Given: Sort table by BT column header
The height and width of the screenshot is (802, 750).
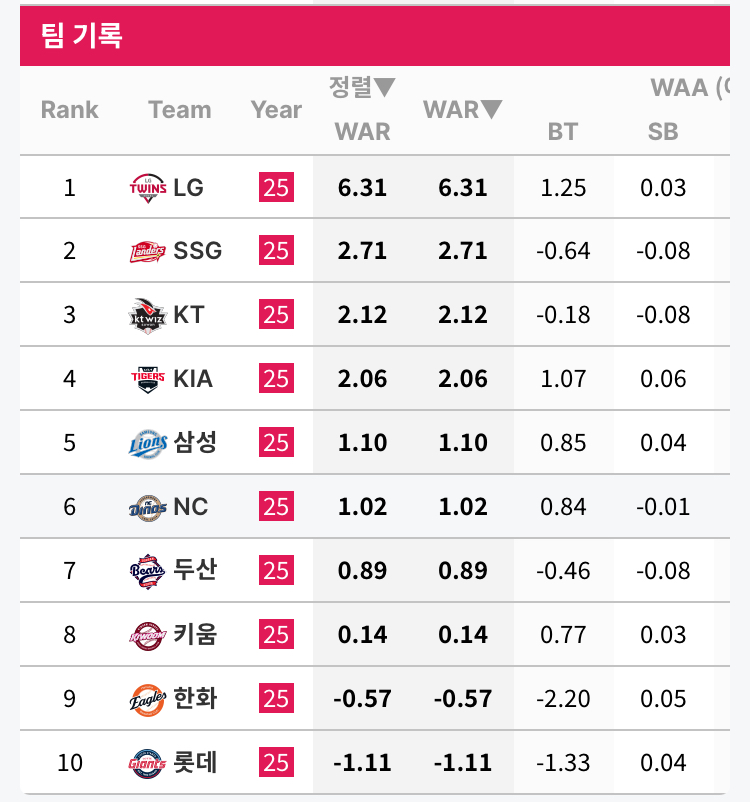Looking at the screenshot, I should point(562,131).
